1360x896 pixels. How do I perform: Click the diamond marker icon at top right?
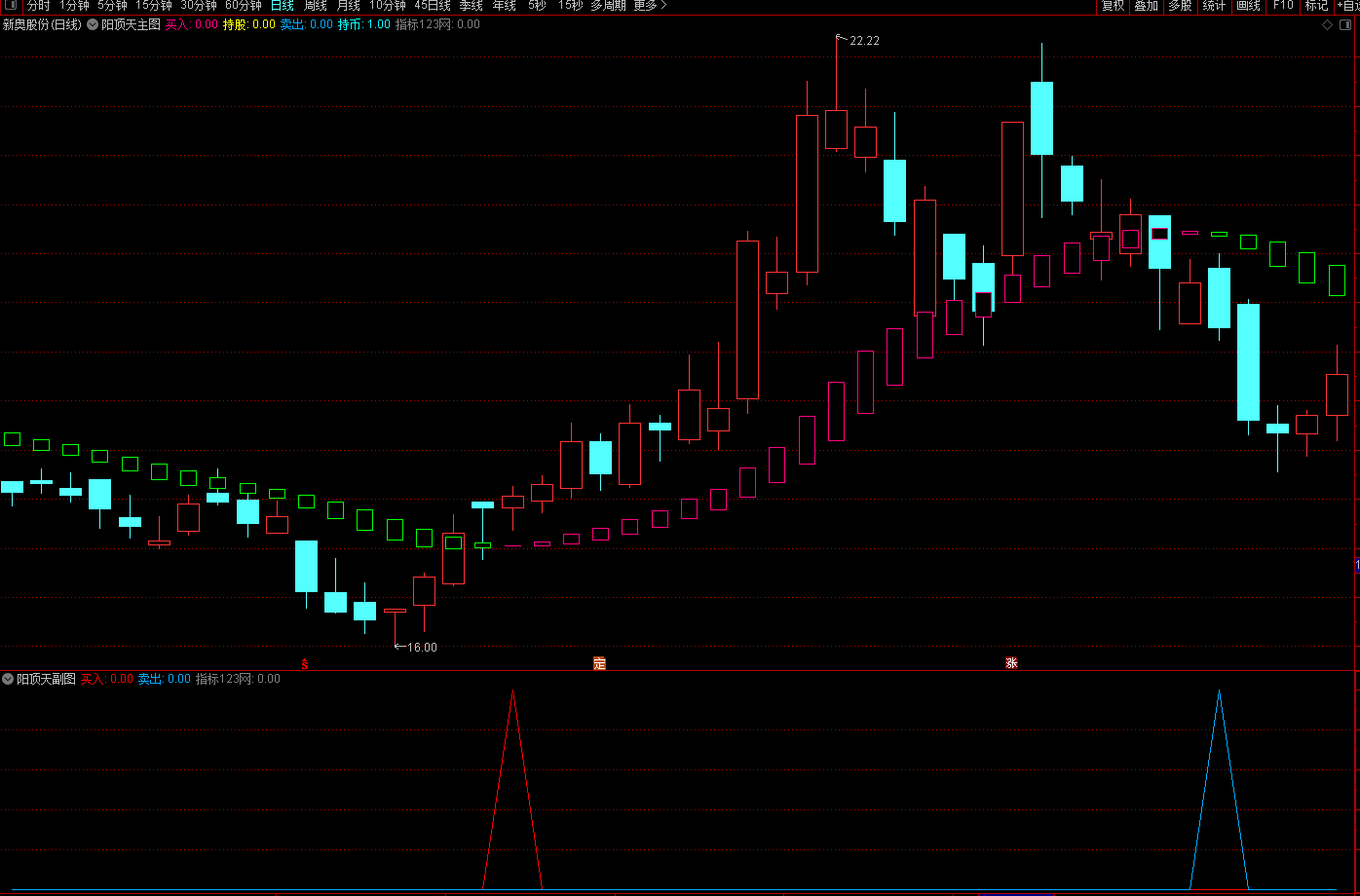click(1327, 25)
